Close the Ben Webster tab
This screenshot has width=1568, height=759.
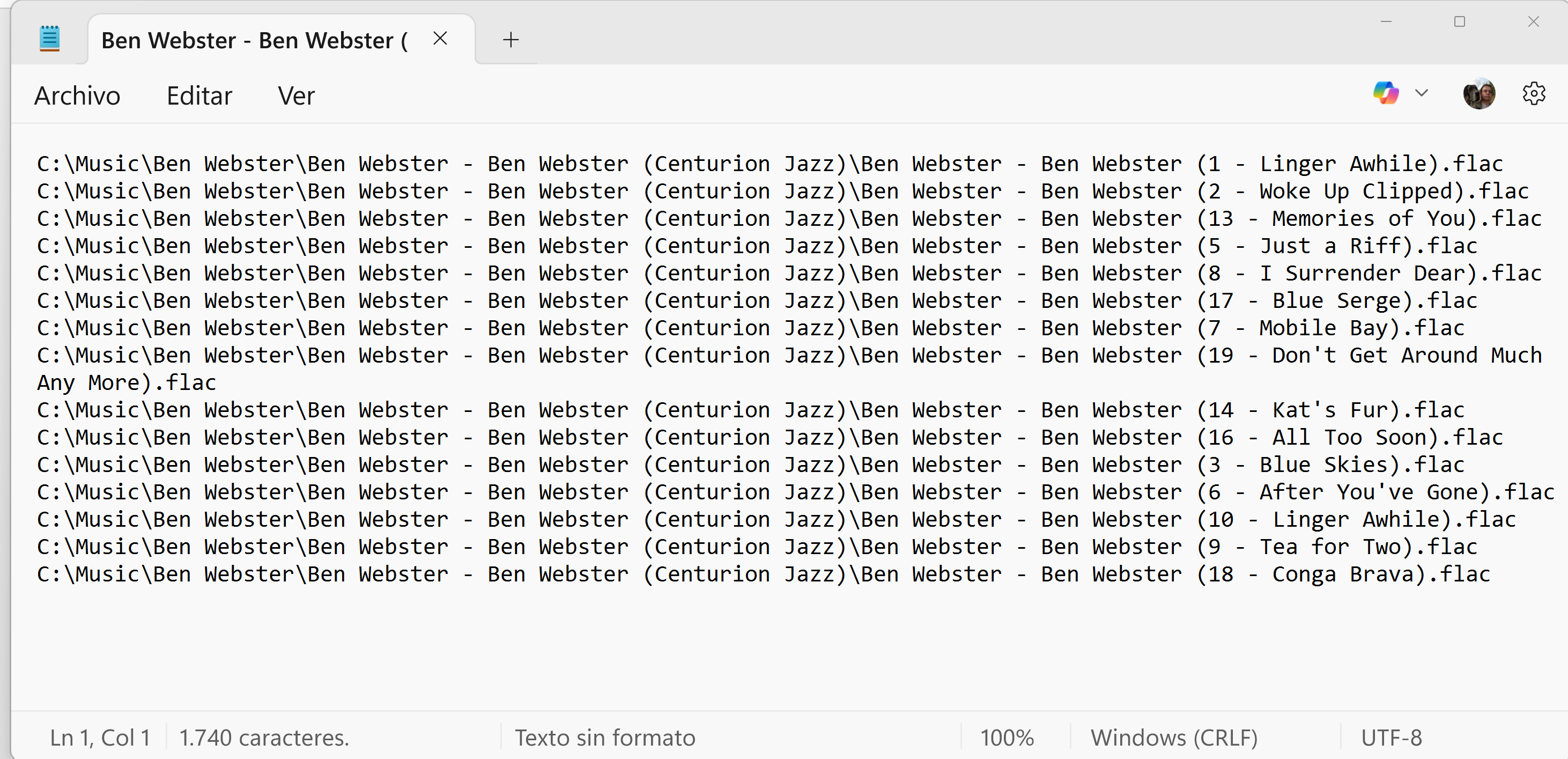[440, 39]
